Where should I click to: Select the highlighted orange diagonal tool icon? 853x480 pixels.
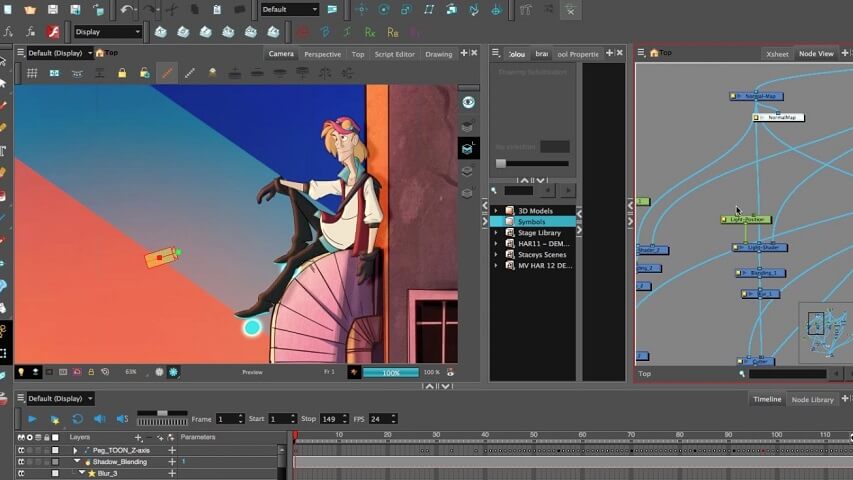pyautogui.click(x=167, y=73)
